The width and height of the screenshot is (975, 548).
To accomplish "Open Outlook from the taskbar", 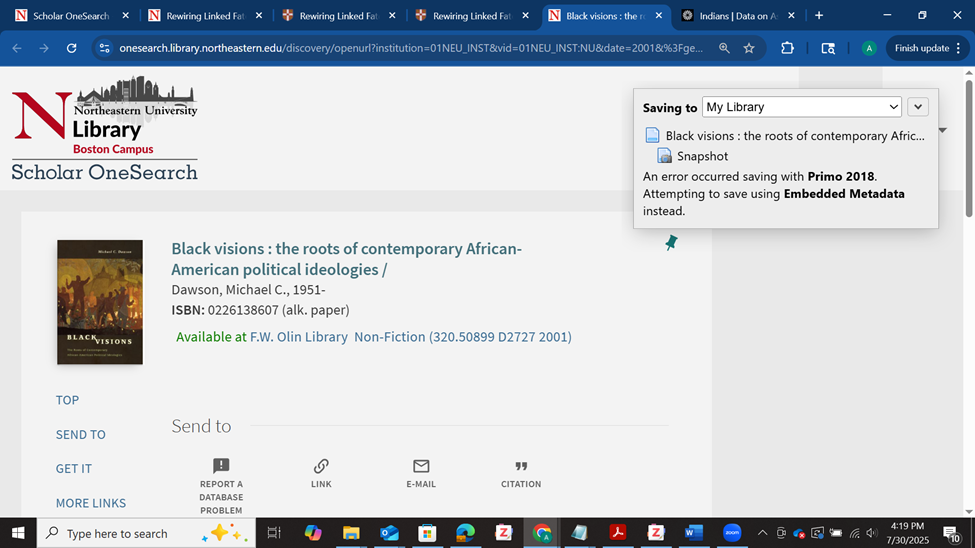I will tap(389, 533).
